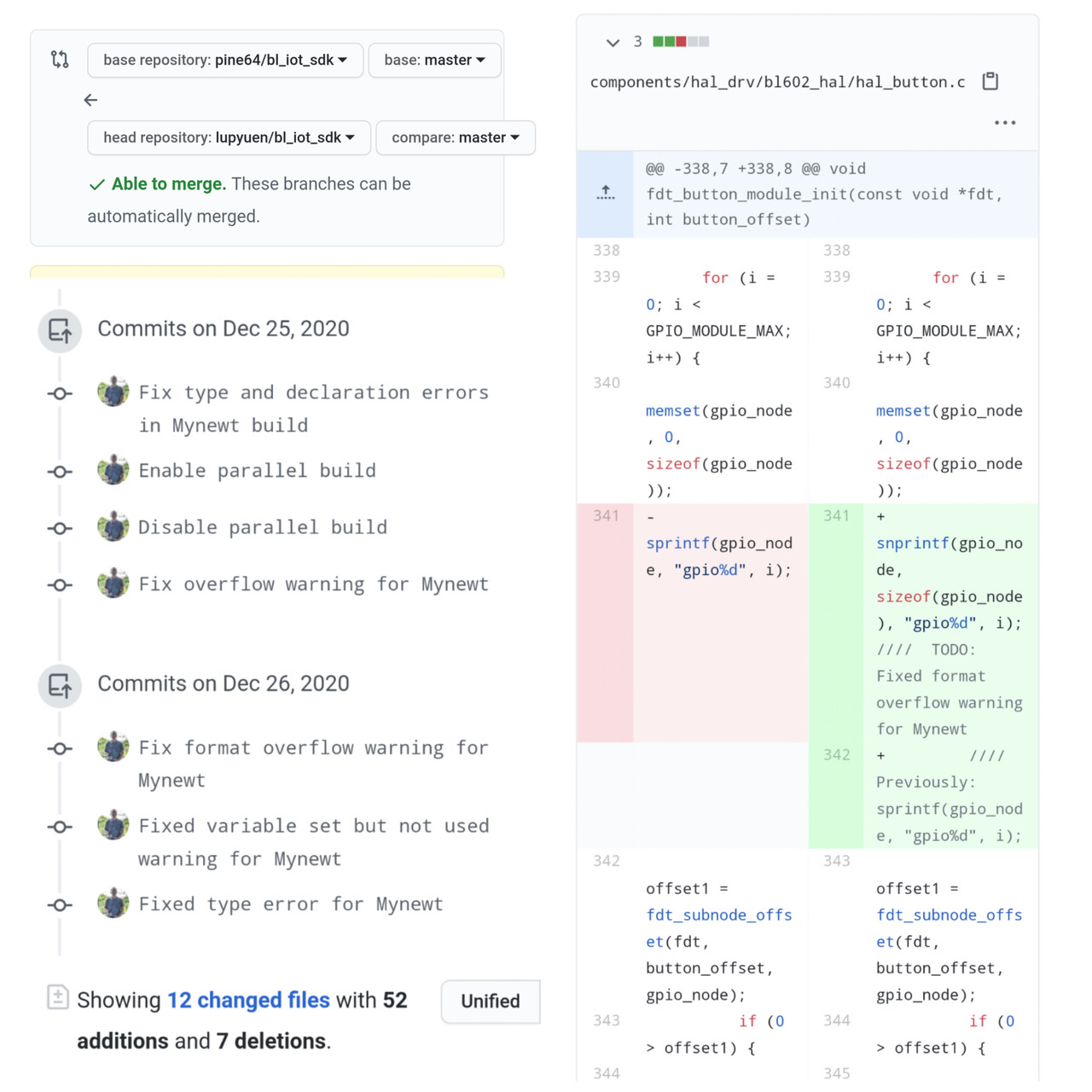The height and width of the screenshot is (1092, 1092).
Task: Click the left arrow between repositories
Action: 90,100
